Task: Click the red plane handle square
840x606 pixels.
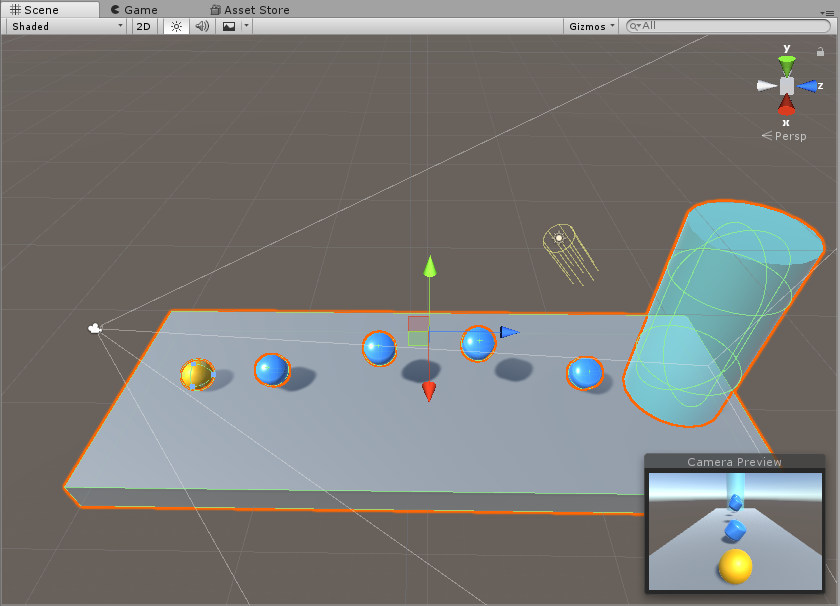Action: (418, 324)
